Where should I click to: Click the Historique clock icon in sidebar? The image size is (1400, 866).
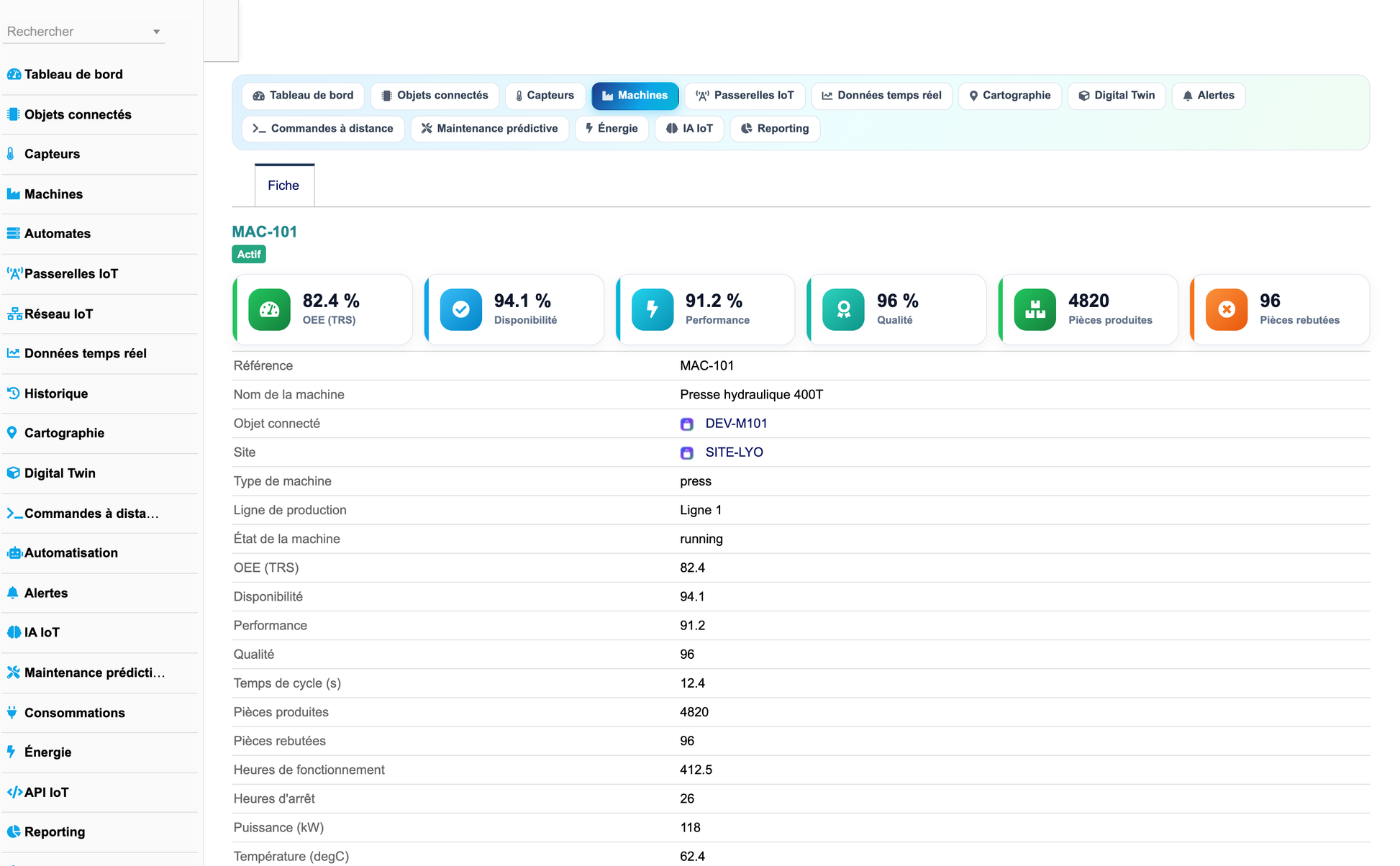pyautogui.click(x=14, y=393)
